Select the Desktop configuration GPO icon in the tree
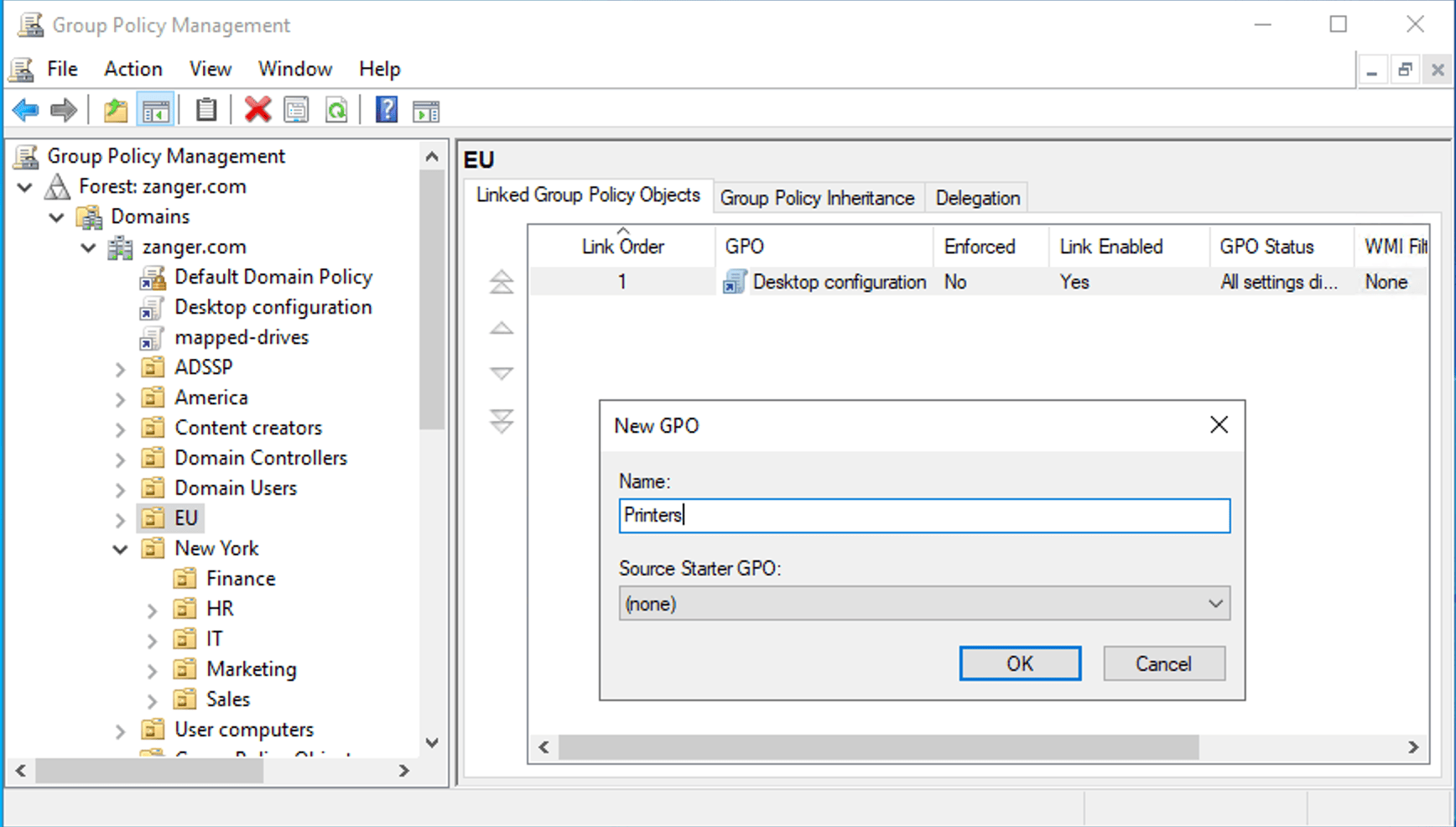This screenshot has height=827, width=1456. [x=151, y=307]
